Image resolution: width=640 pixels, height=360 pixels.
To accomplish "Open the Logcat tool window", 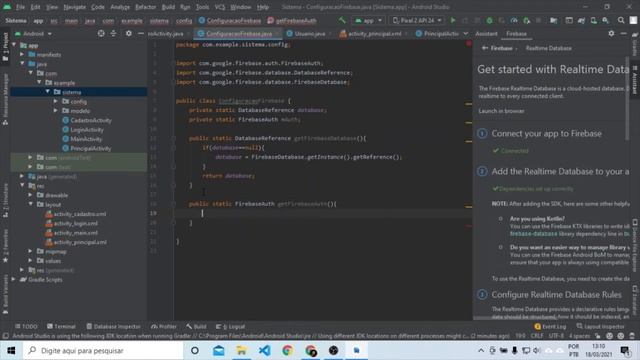I will click(x=231, y=326).
